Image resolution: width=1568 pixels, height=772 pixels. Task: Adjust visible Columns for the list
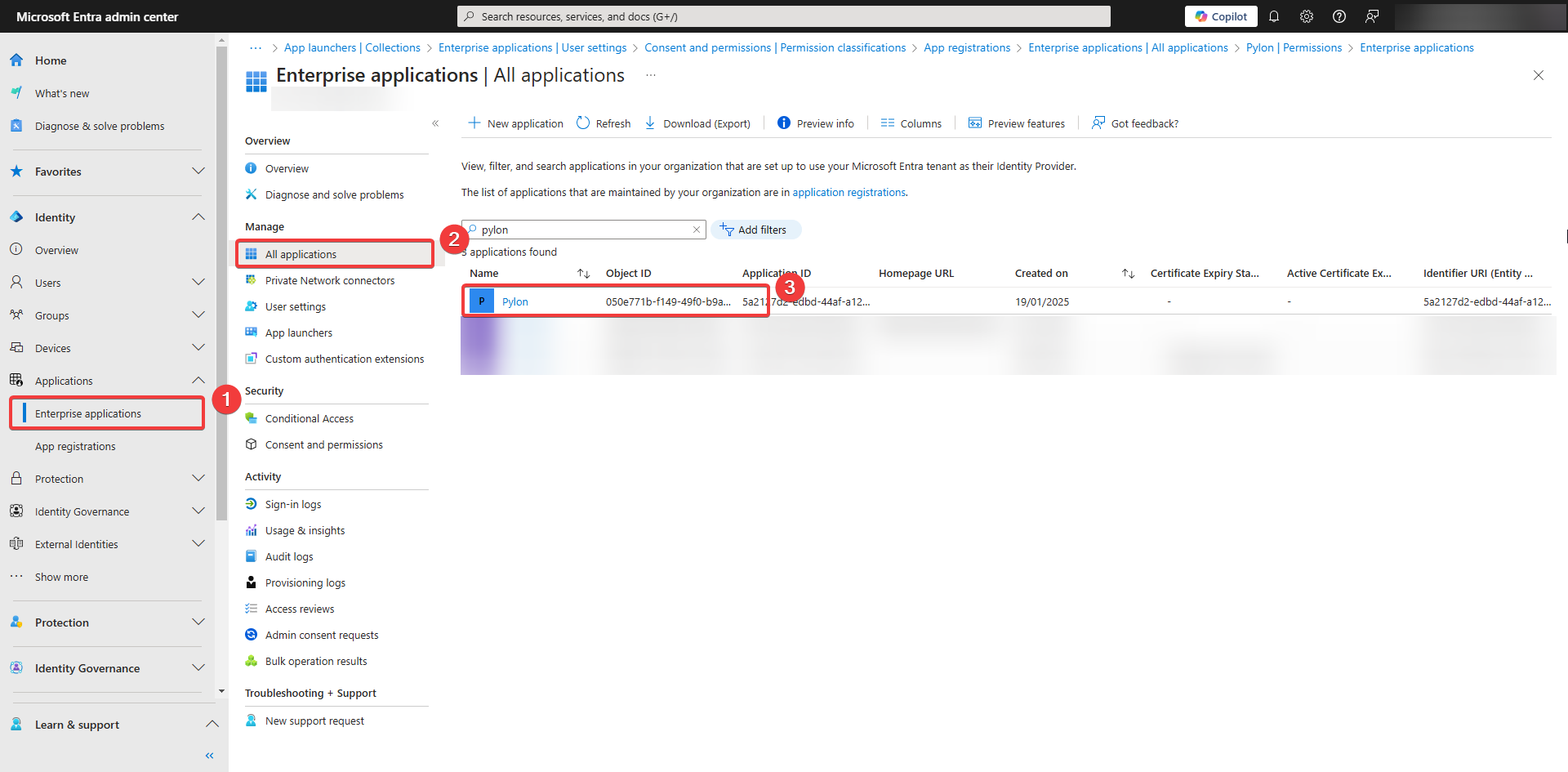tap(911, 123)
